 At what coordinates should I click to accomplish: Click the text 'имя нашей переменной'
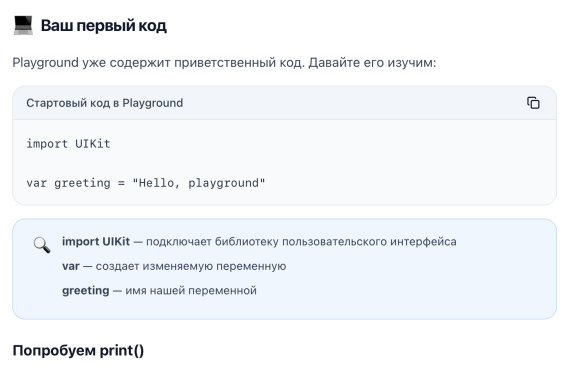click(x=191, y=291)
